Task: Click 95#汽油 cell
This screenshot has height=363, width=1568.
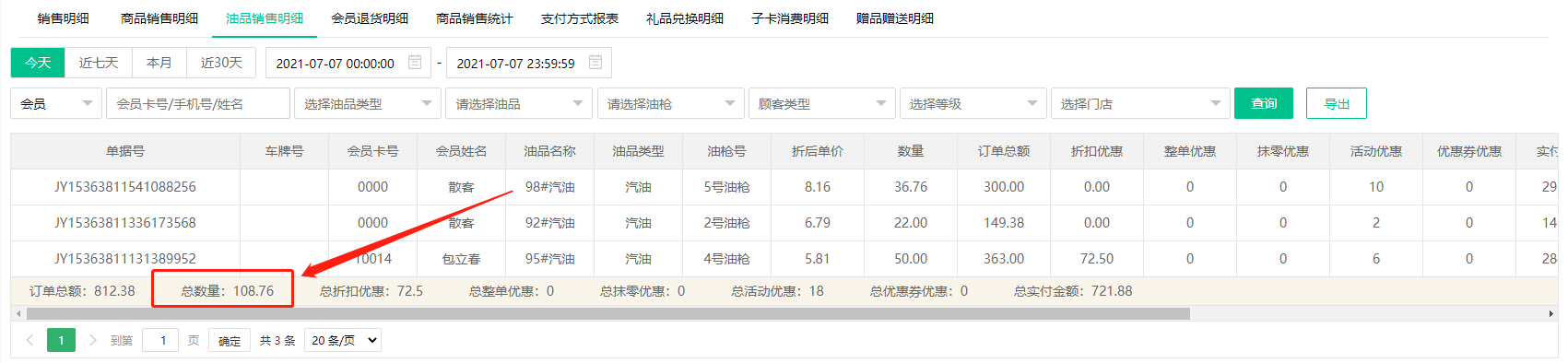Action: tap(550, 259)
